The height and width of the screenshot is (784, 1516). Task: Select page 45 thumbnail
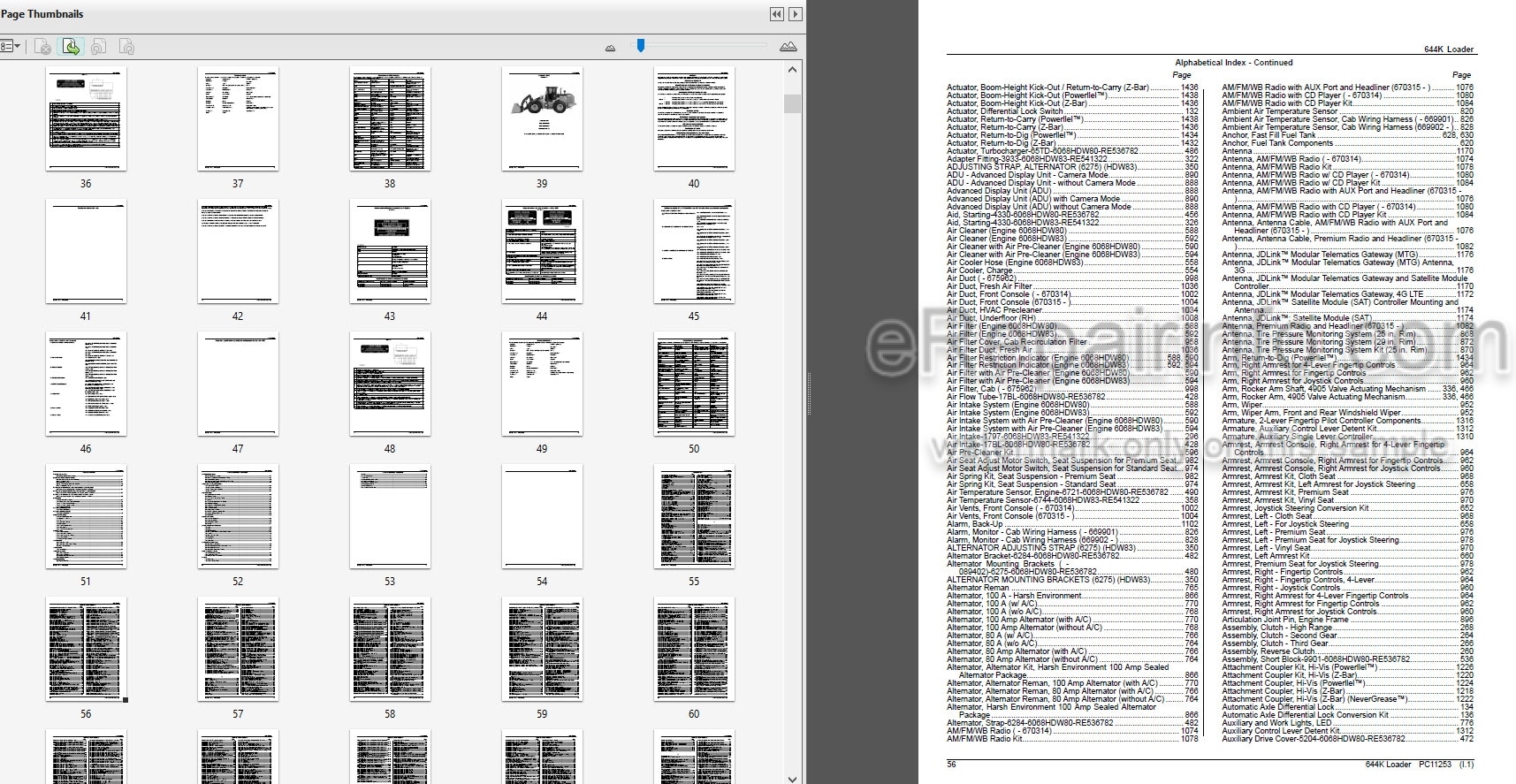pos(694,252)
